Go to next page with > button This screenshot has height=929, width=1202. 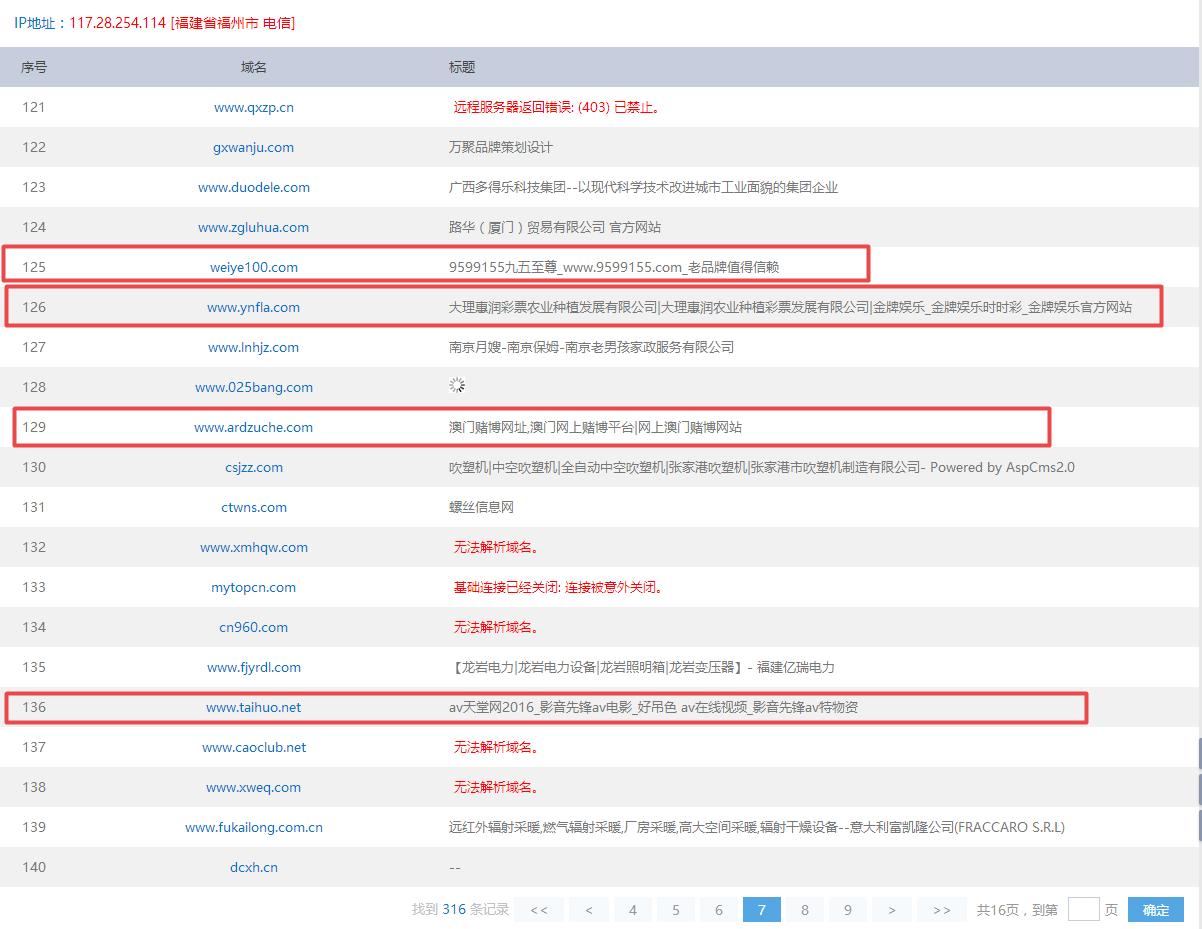(x=891, y=909)
